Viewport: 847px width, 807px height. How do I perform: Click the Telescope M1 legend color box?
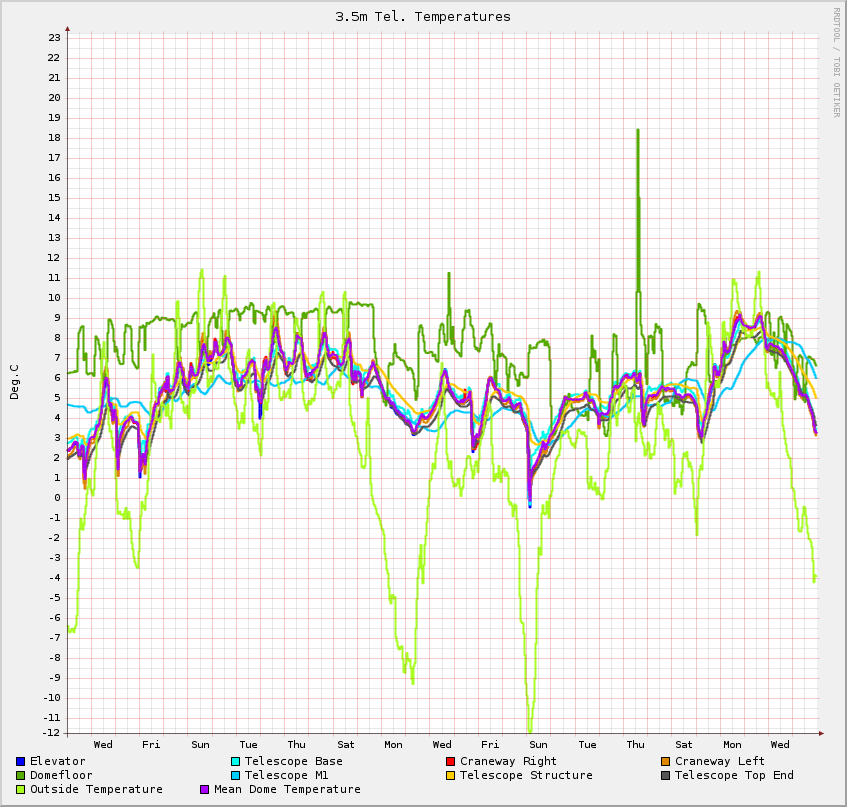[x=235, y=775]
